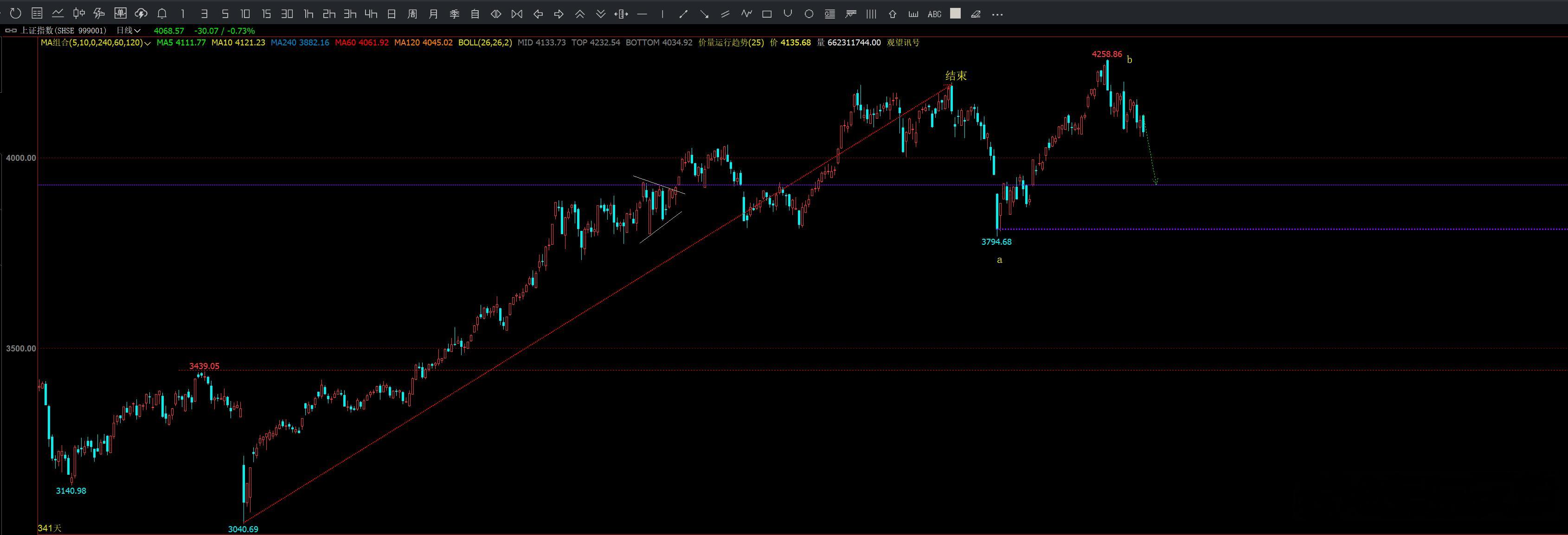Switch to the 2h timeframe

(x=329, y=13)
